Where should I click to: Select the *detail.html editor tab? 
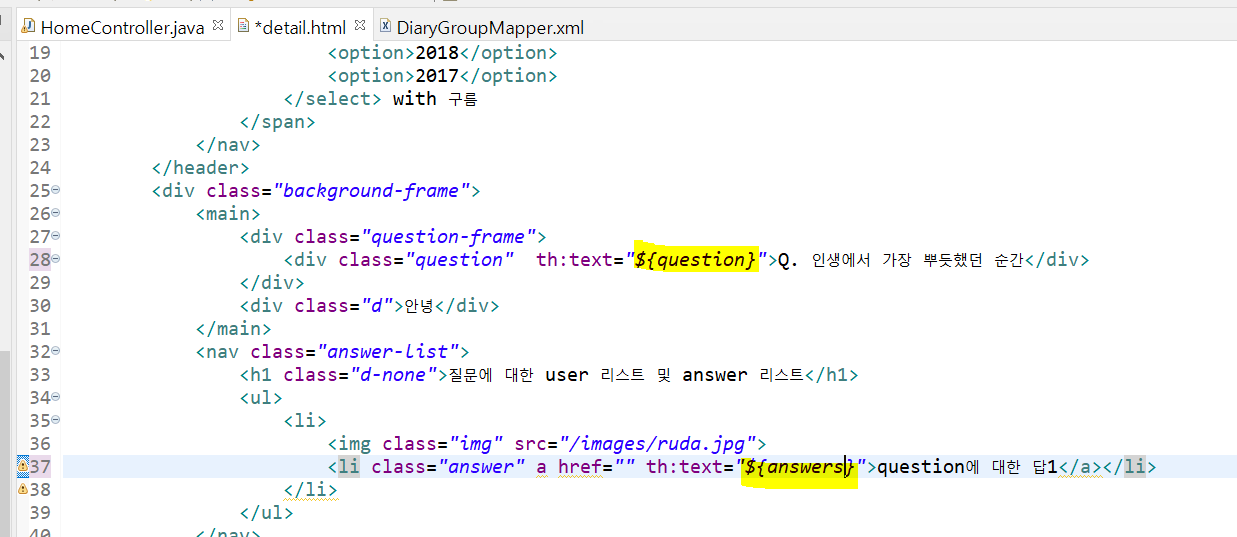tap(302, 28)
